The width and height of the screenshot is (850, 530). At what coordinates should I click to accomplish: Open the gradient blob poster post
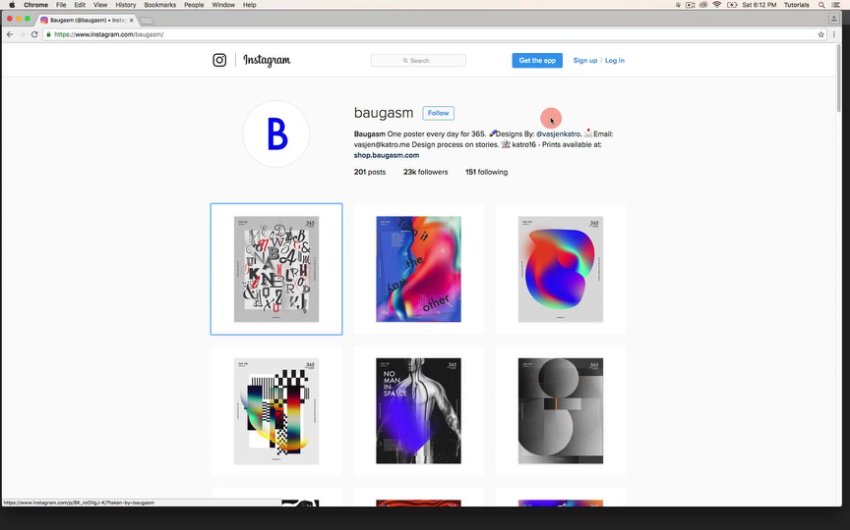point(561,269)
